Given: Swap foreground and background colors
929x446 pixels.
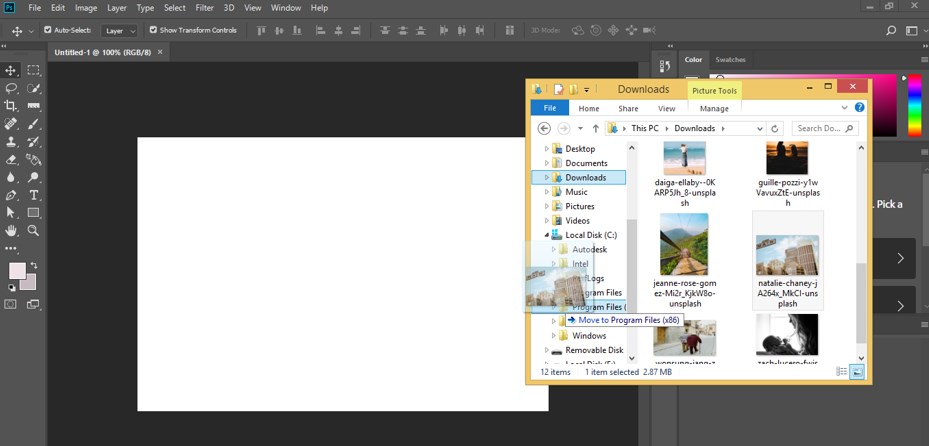Looking at the screenshot, I should pyautogui.click(x=33, y=264).
